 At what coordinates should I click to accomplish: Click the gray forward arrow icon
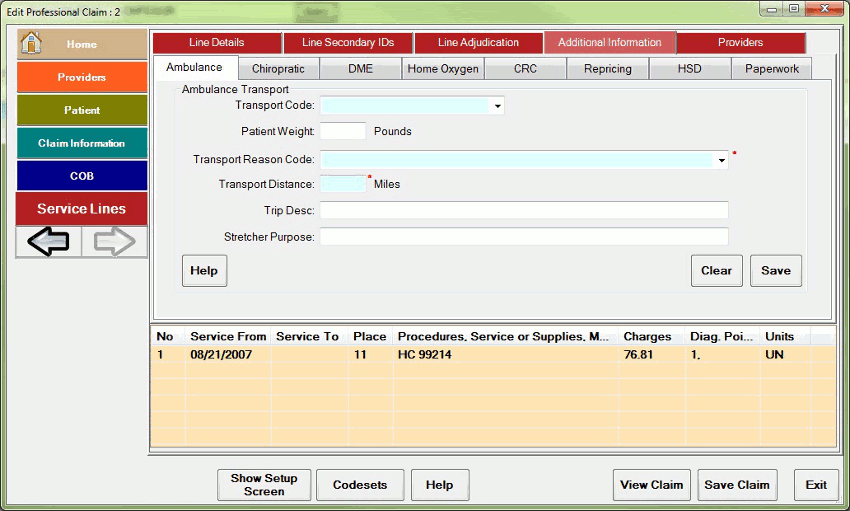tap(114, 242)
